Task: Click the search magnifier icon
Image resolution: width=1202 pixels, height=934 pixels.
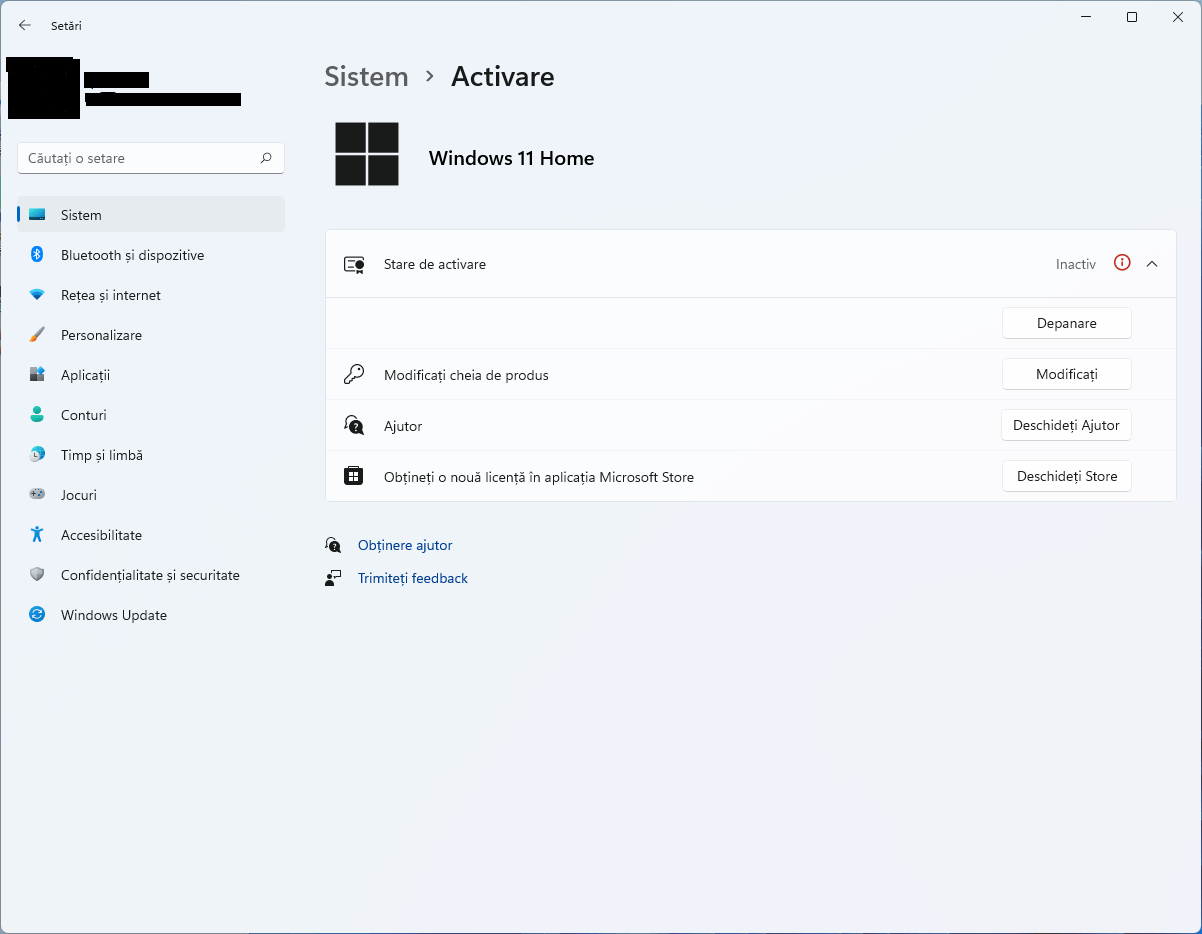Action: pyautogui.click(x=266, y=158)
